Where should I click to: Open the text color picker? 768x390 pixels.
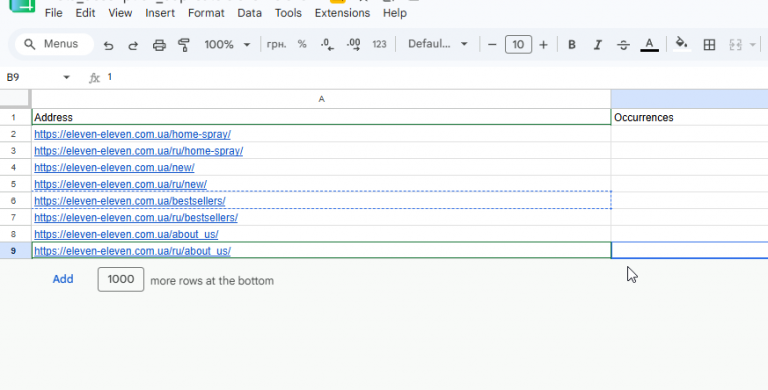pos(649,45)
